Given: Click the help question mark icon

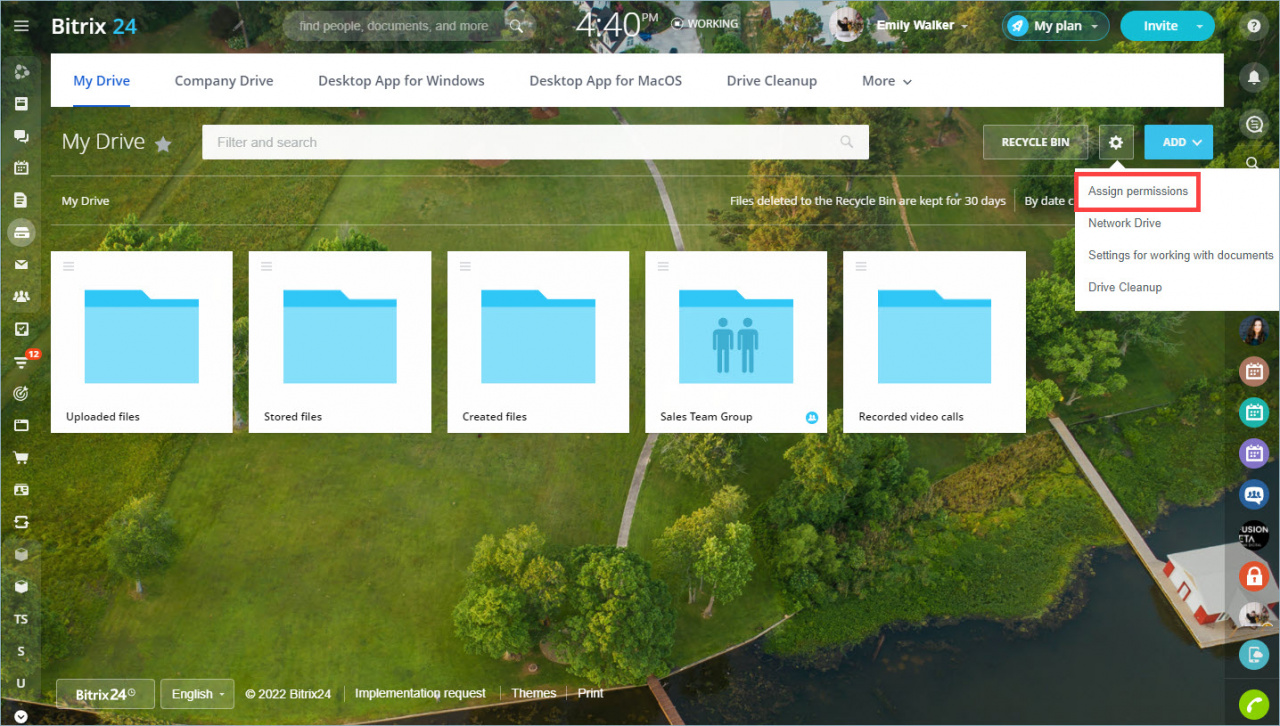Looking at the screenshot, I should [x=1253, y=26].
